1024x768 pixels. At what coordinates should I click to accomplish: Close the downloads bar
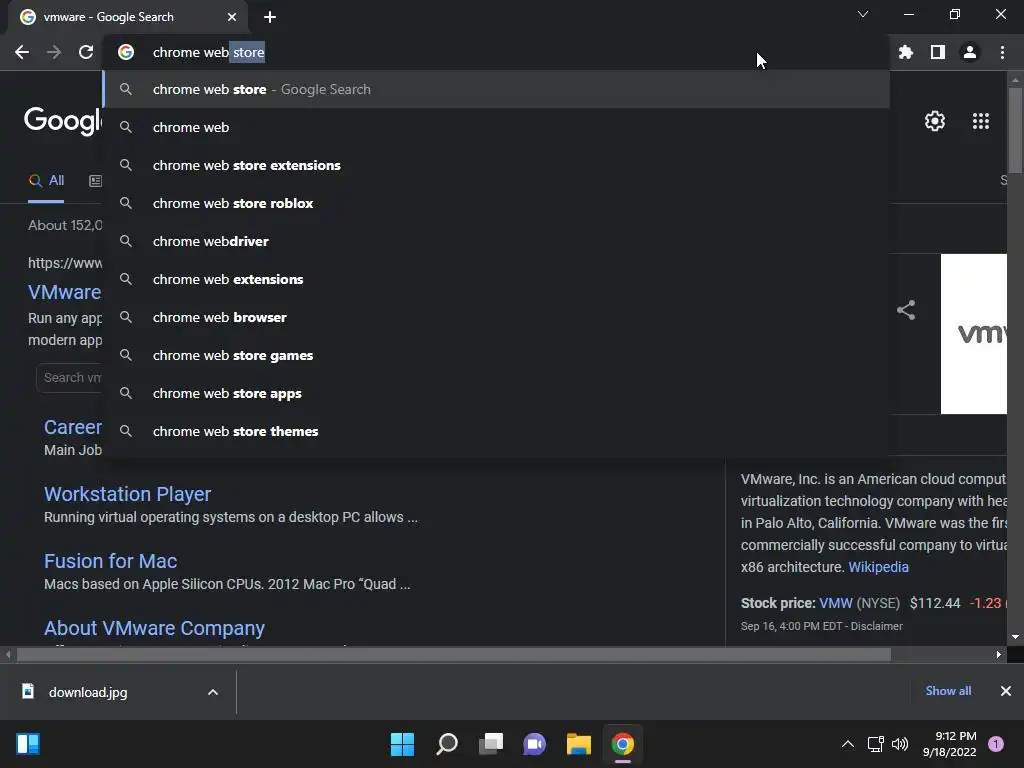click(1006, 691)
